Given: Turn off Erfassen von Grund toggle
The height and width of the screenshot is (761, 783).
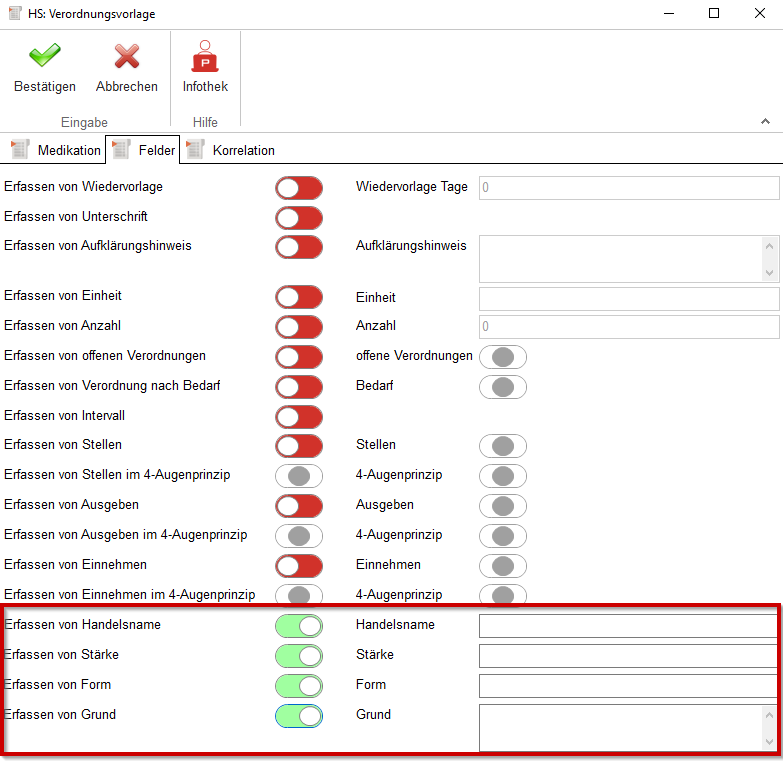Looking at the screenshot, I should (x=299, y=716).
